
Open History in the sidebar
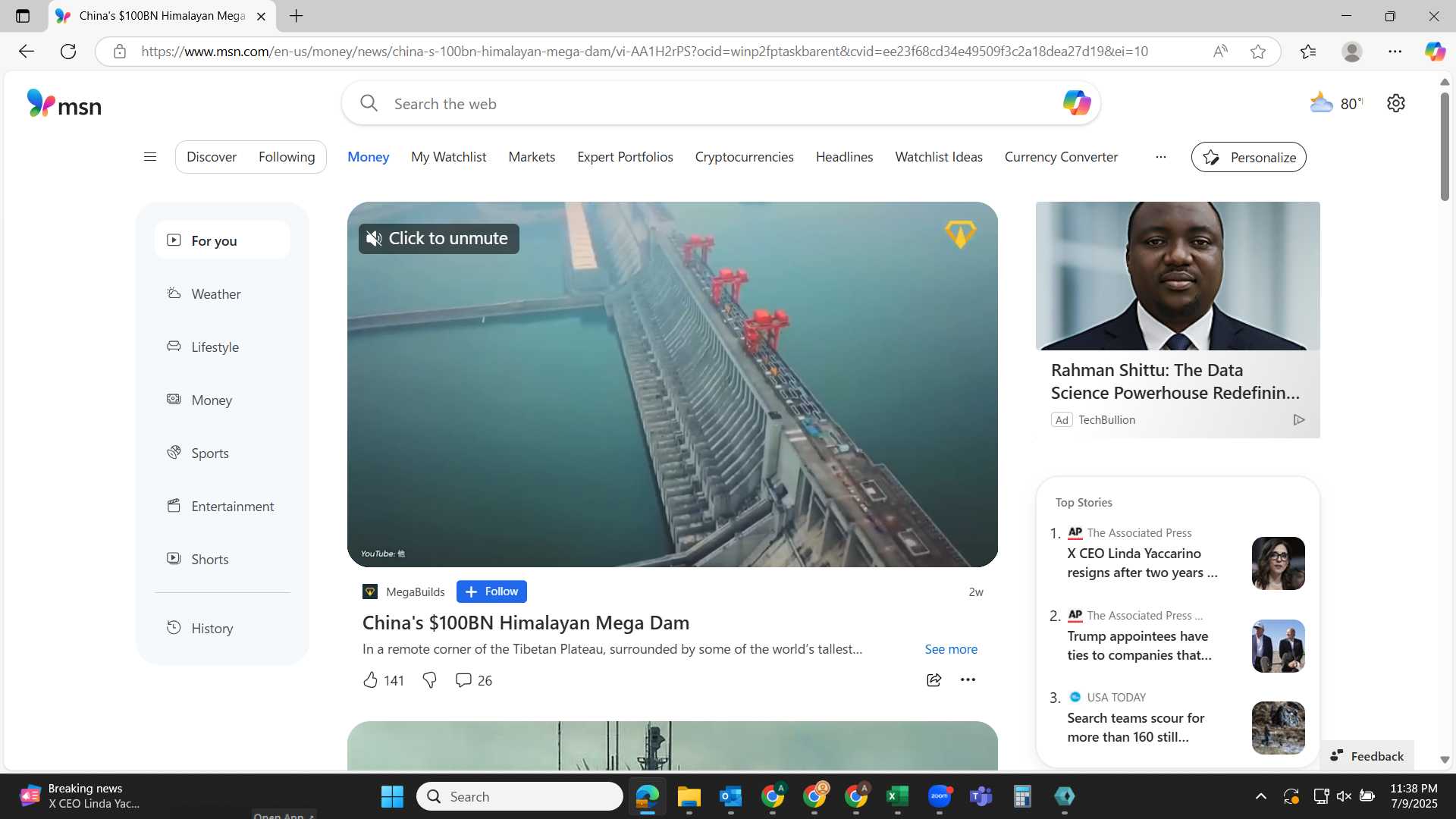pos(222,628)
